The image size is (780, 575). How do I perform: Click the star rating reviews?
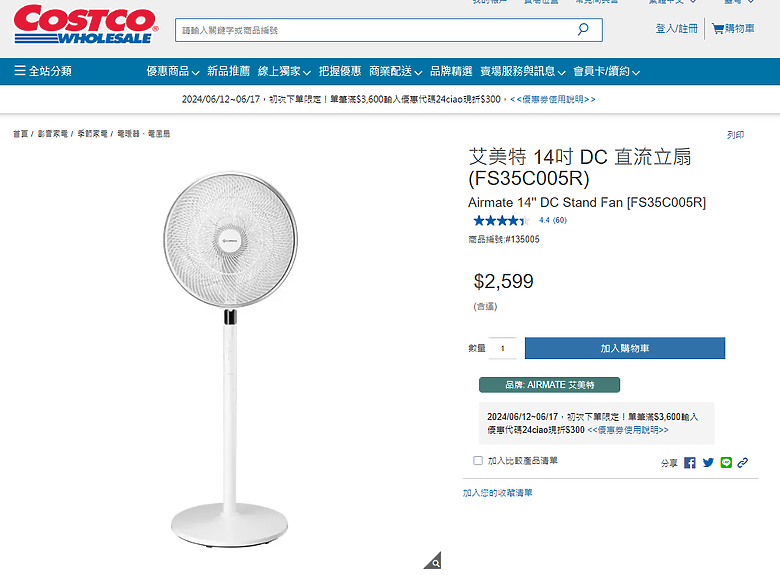(520, 220)
